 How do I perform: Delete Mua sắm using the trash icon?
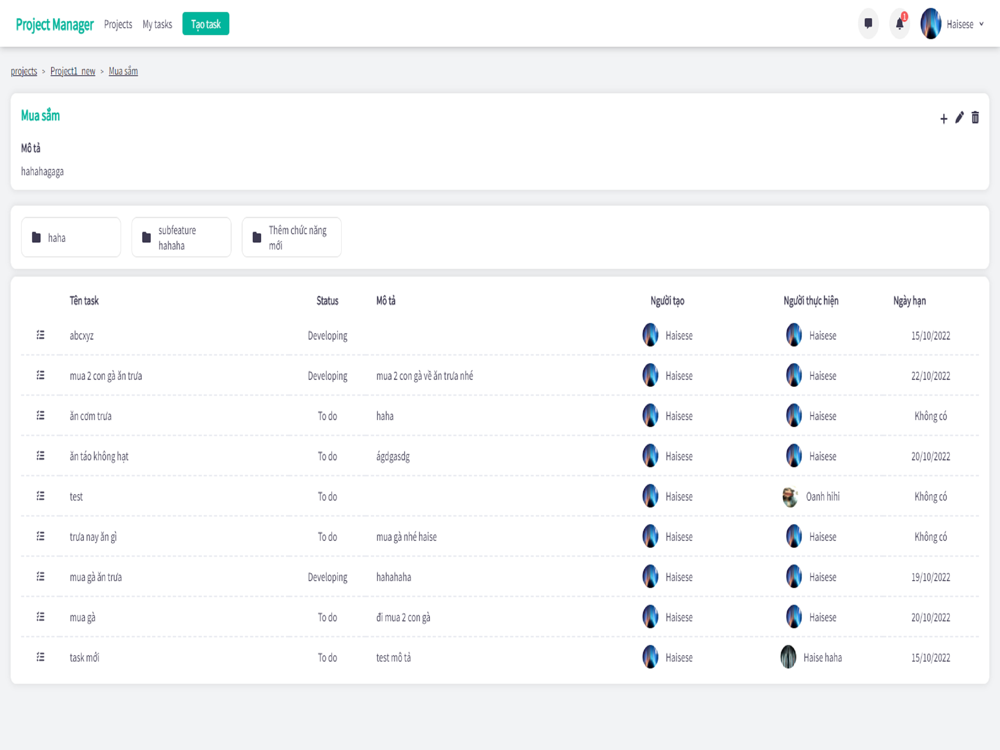point(975,117)
